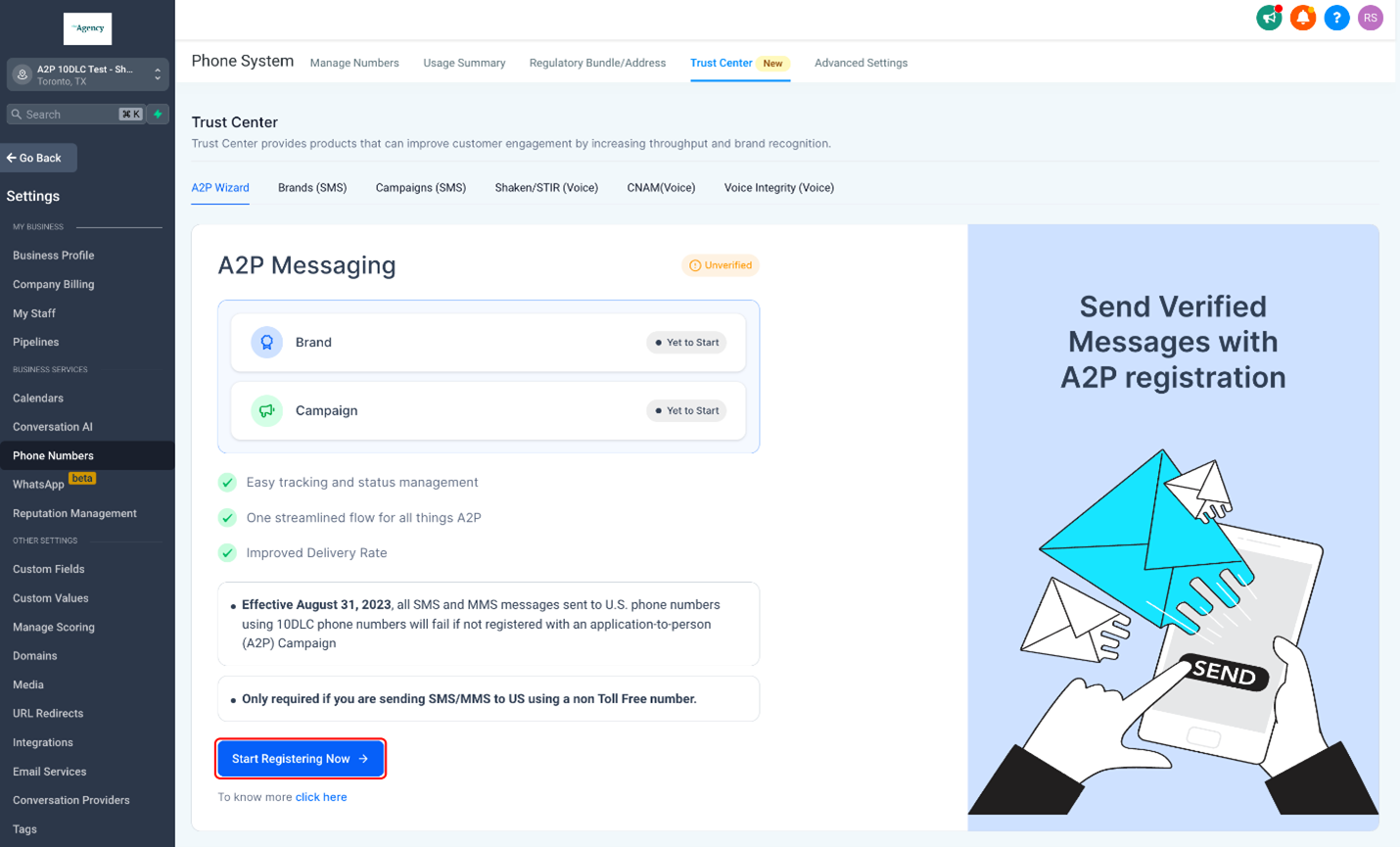Open the blue help question mark icon

[x=1336, y=18]
